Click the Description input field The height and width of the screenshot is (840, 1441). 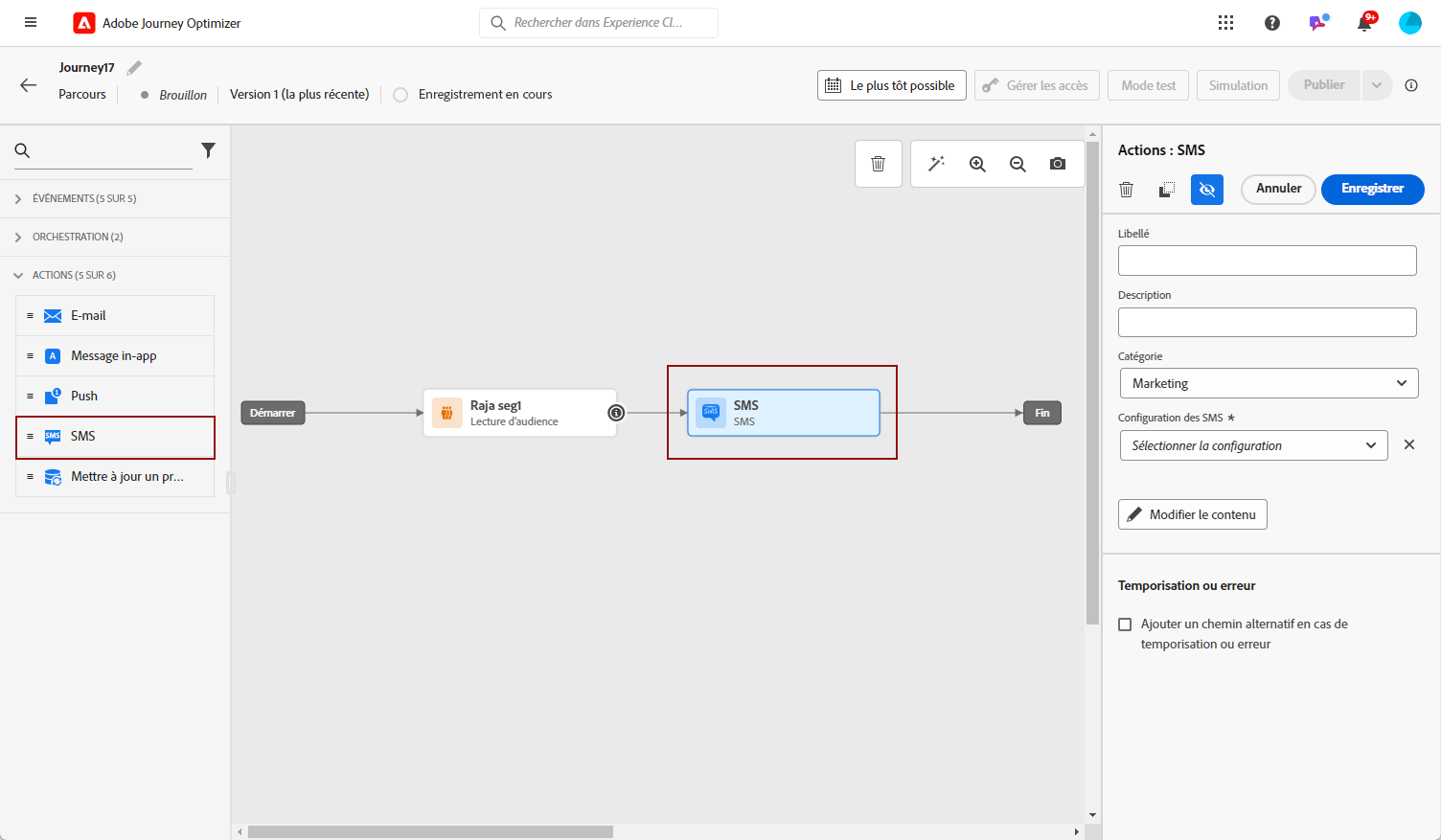pyautogui.click(x=1267, y=322)
